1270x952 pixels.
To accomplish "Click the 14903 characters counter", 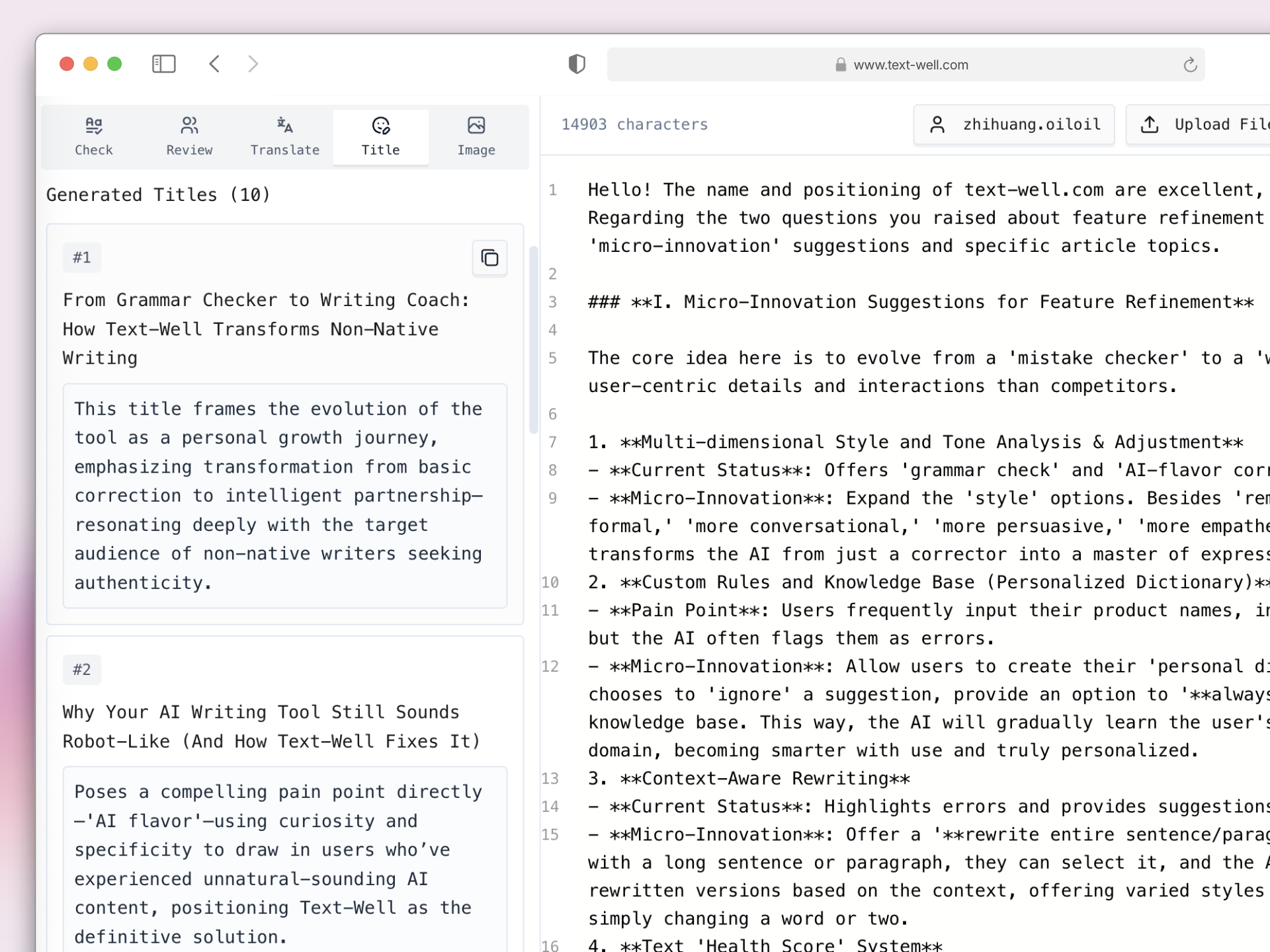I will pyautogui.click(x=634, y=124).
